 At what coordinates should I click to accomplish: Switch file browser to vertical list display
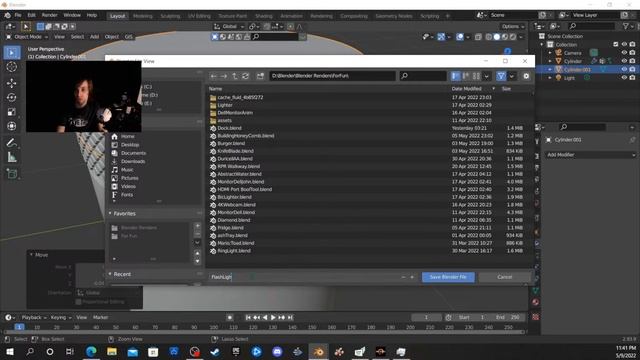[456, 76]
